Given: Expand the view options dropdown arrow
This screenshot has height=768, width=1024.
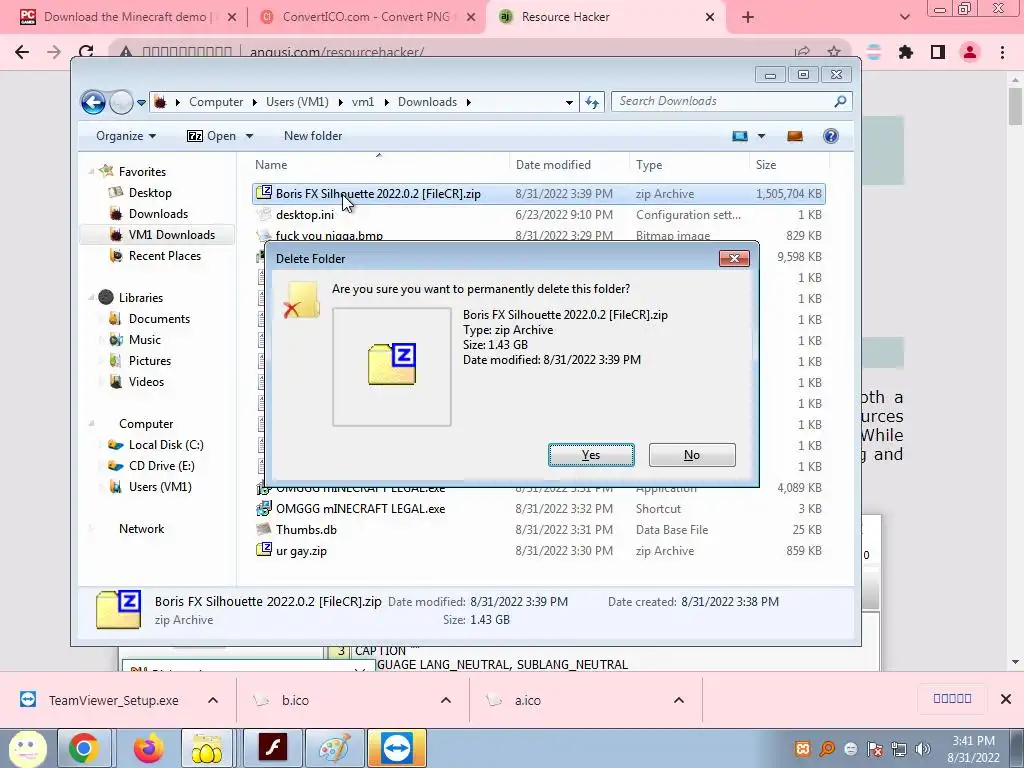Looking at the screenshot, I should (761, 136).
